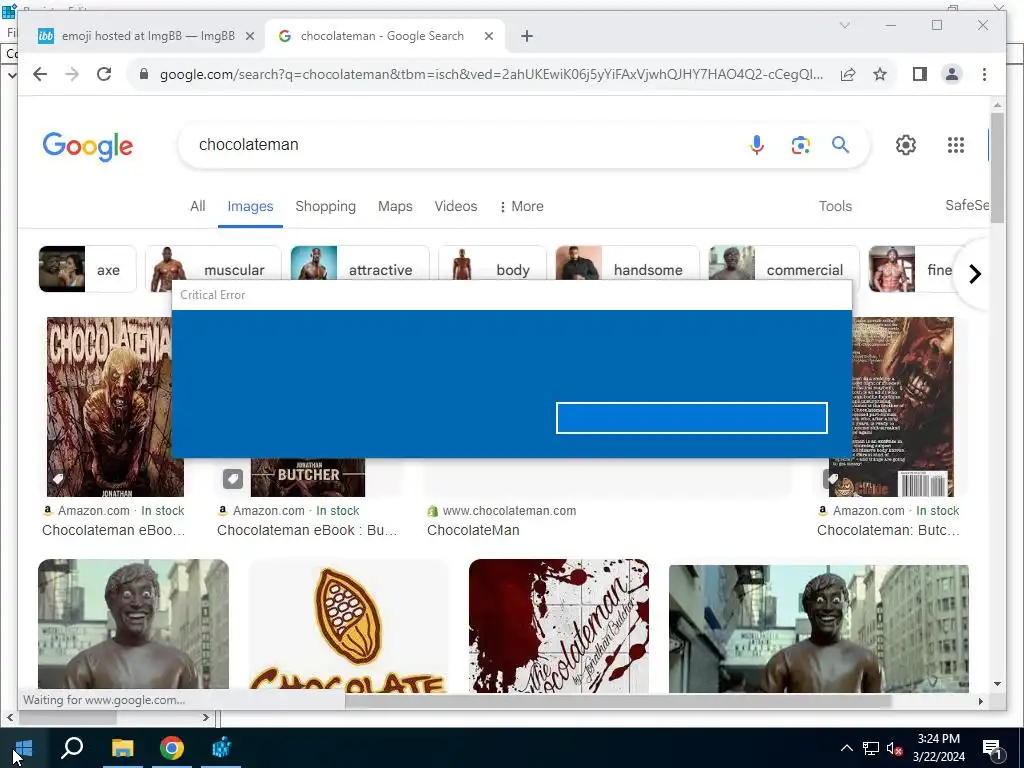
Task: Click the page horizontal scrollbar
Action: pyautogui.click(x=618, y=701)
